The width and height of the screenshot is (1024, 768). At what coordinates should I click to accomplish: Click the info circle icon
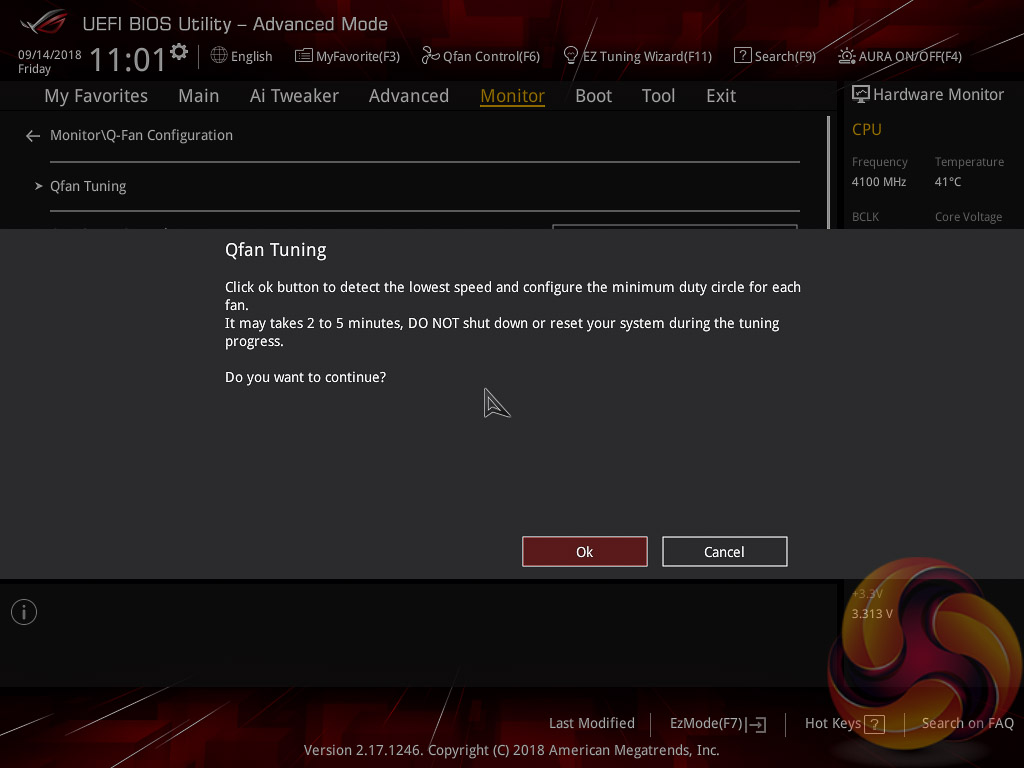[x=24, y=612]
